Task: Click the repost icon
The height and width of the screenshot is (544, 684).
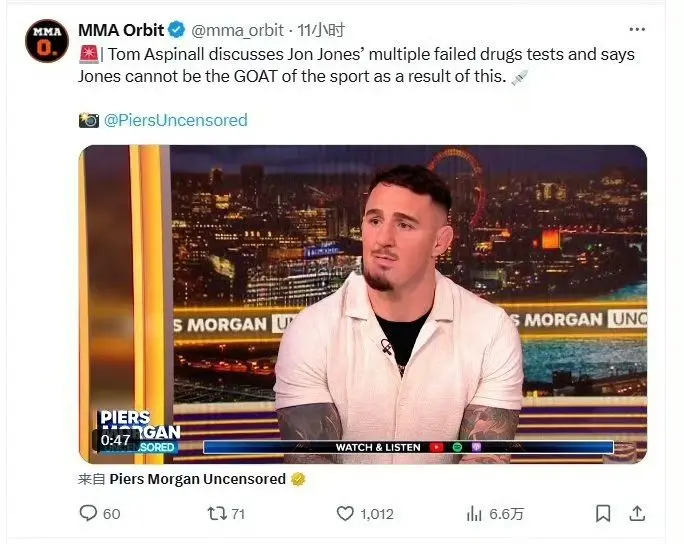Action: click(x=216, y=513)
